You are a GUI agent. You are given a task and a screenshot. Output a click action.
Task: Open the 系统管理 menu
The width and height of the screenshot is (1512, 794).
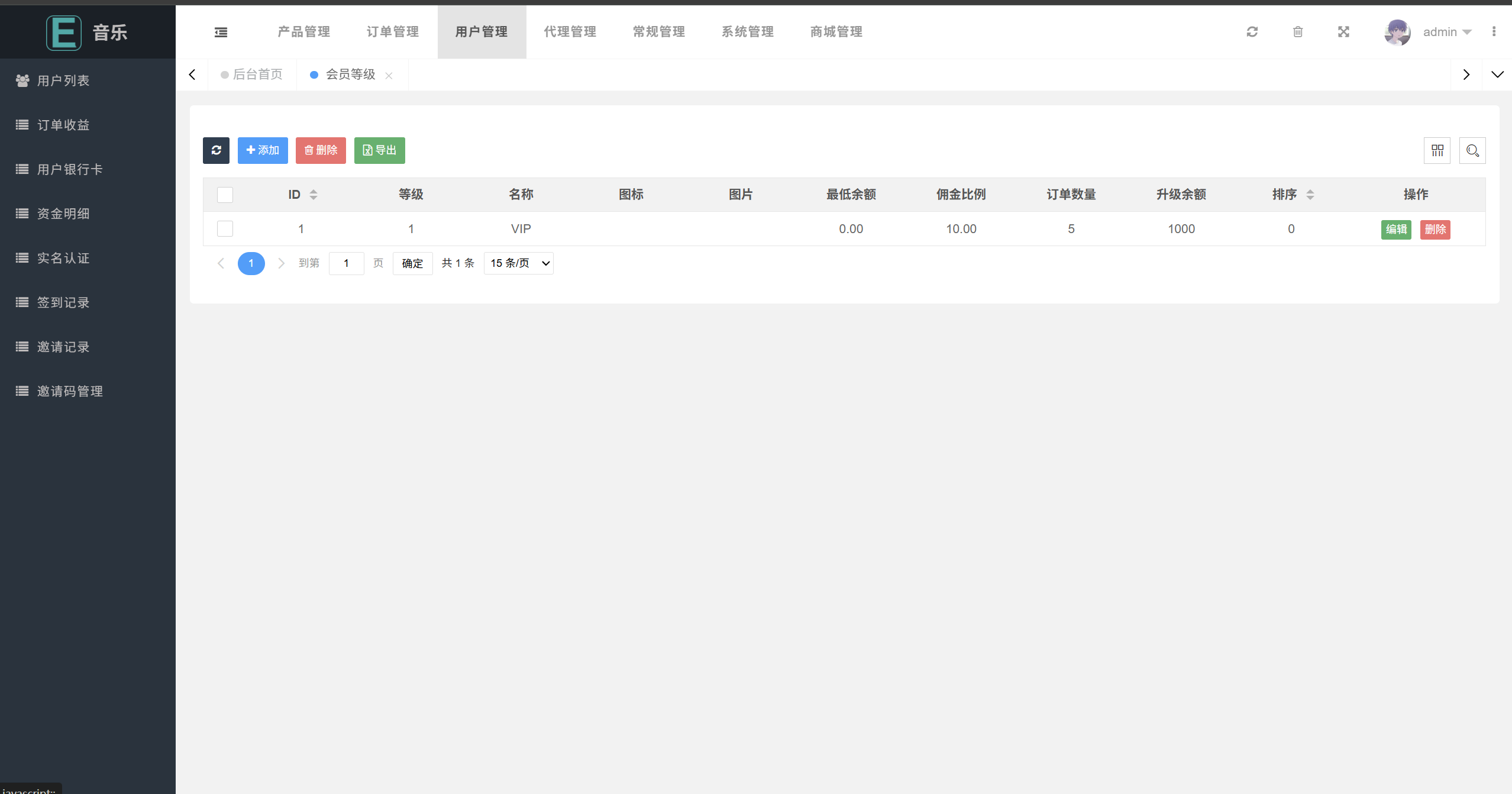pyautogui.click(x=748, y=32)
